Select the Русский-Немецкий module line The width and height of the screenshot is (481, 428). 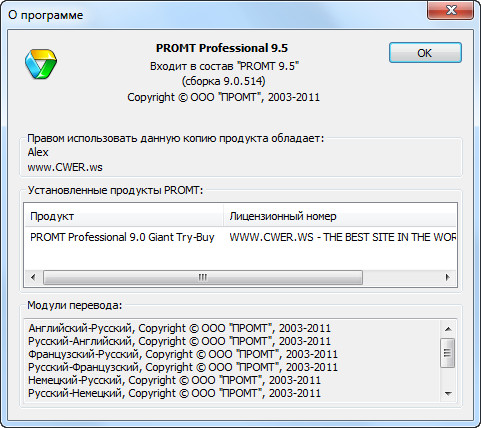pyautogui.click(x=174, y=393)
